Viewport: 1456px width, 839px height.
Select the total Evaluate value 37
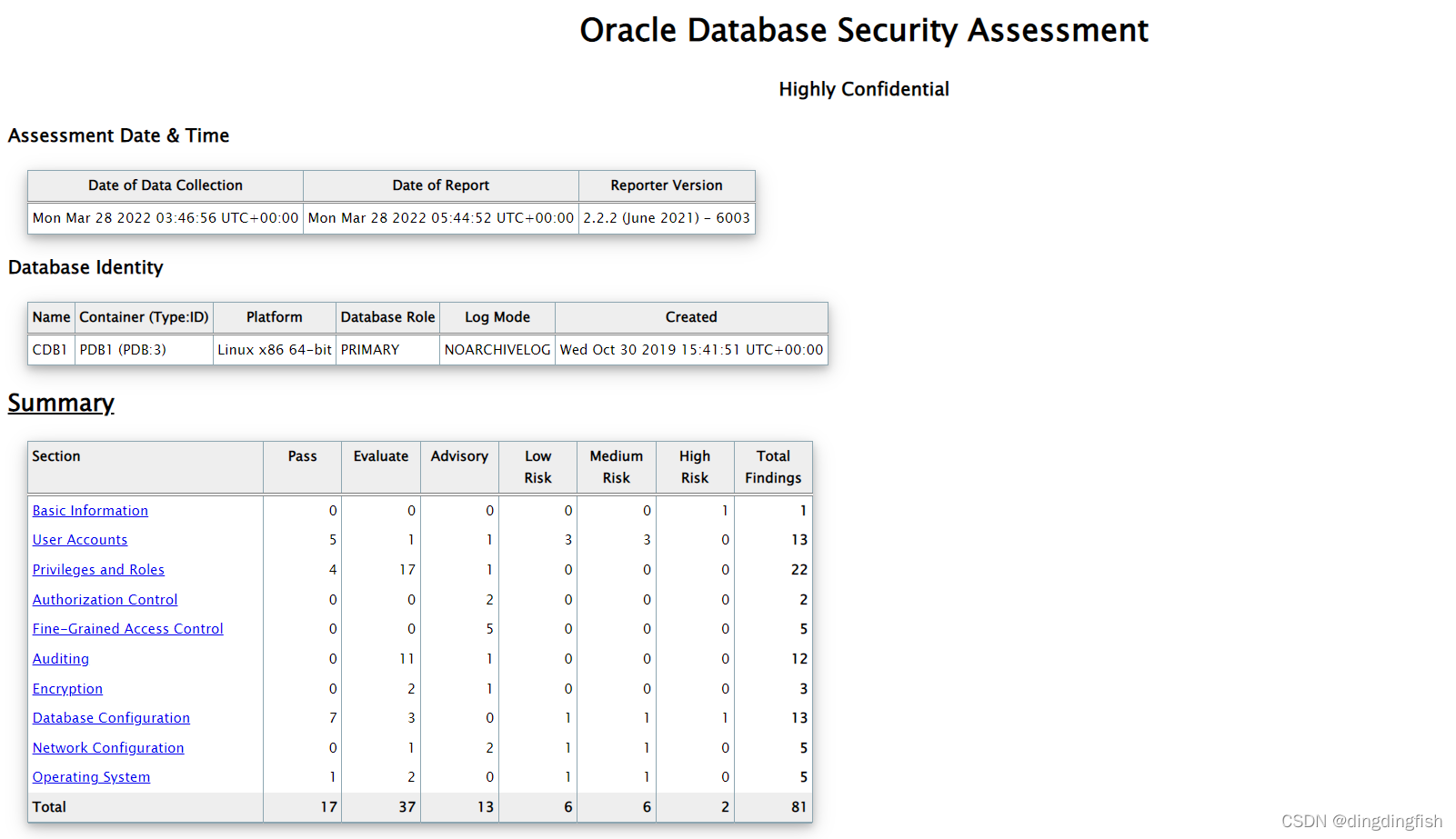click(x=407, y=807)
